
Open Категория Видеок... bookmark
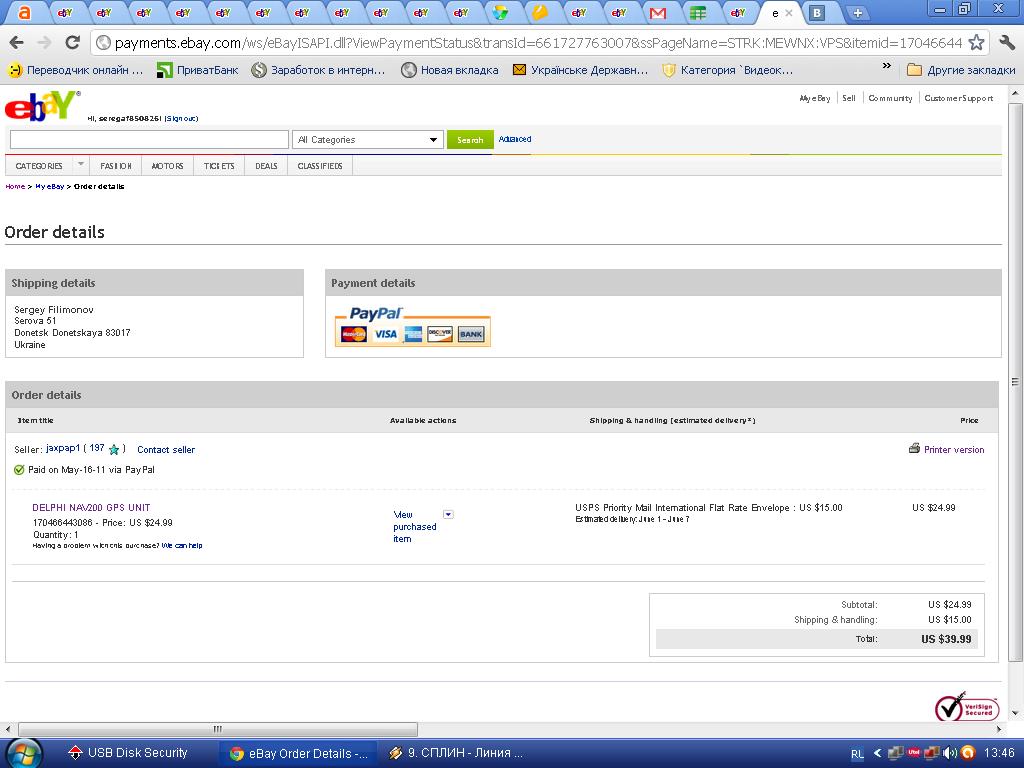pos(728,70)
